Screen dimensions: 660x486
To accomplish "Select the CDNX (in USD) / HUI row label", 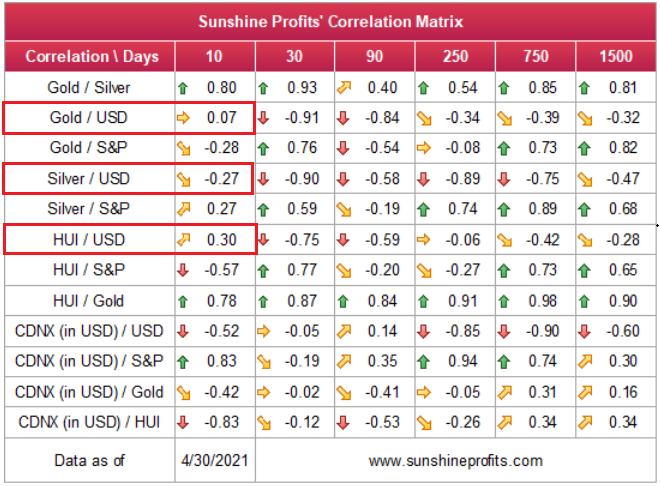I will coord(90,421).
